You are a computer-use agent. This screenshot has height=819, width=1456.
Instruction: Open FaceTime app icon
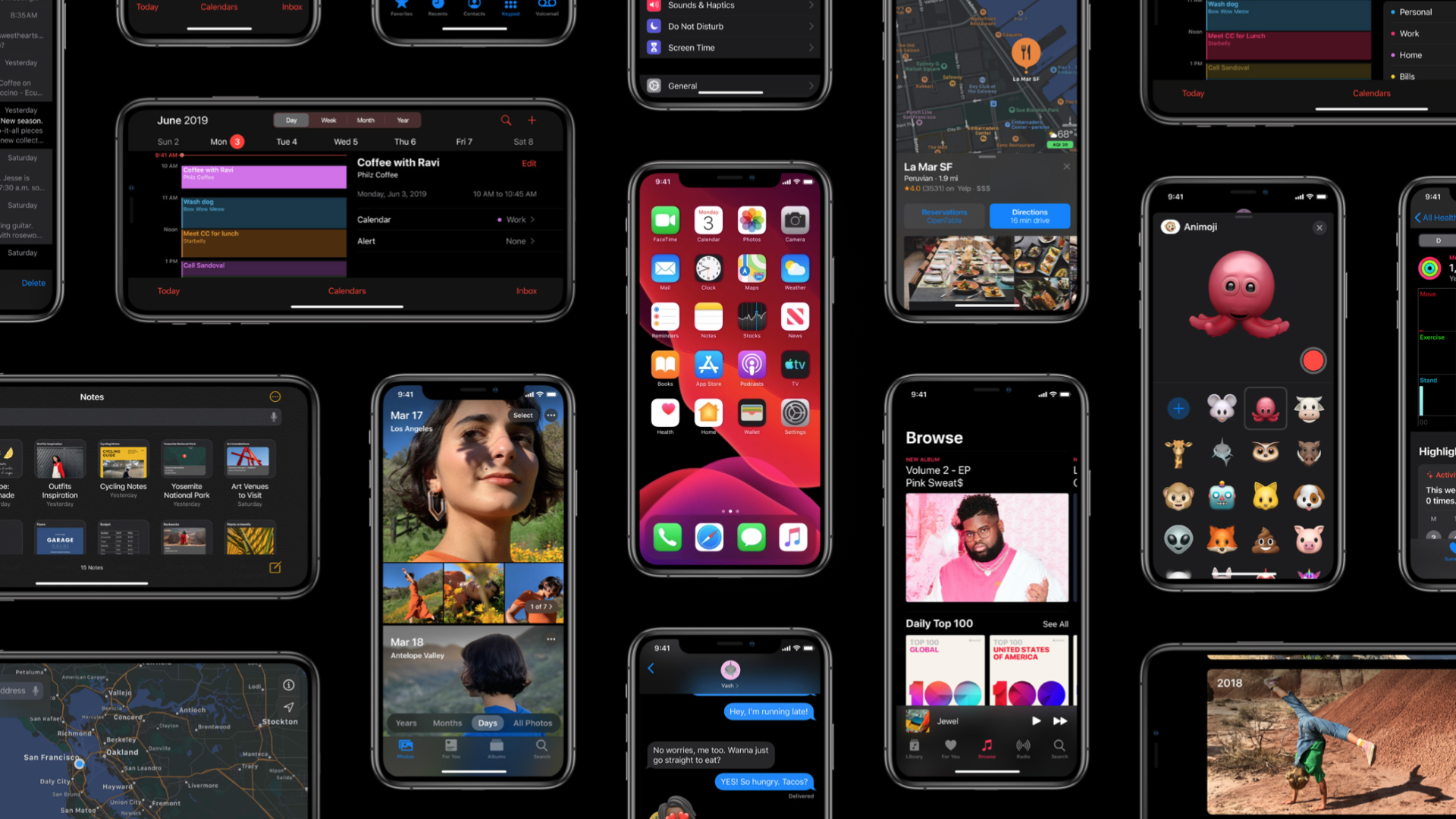point(663,222)
